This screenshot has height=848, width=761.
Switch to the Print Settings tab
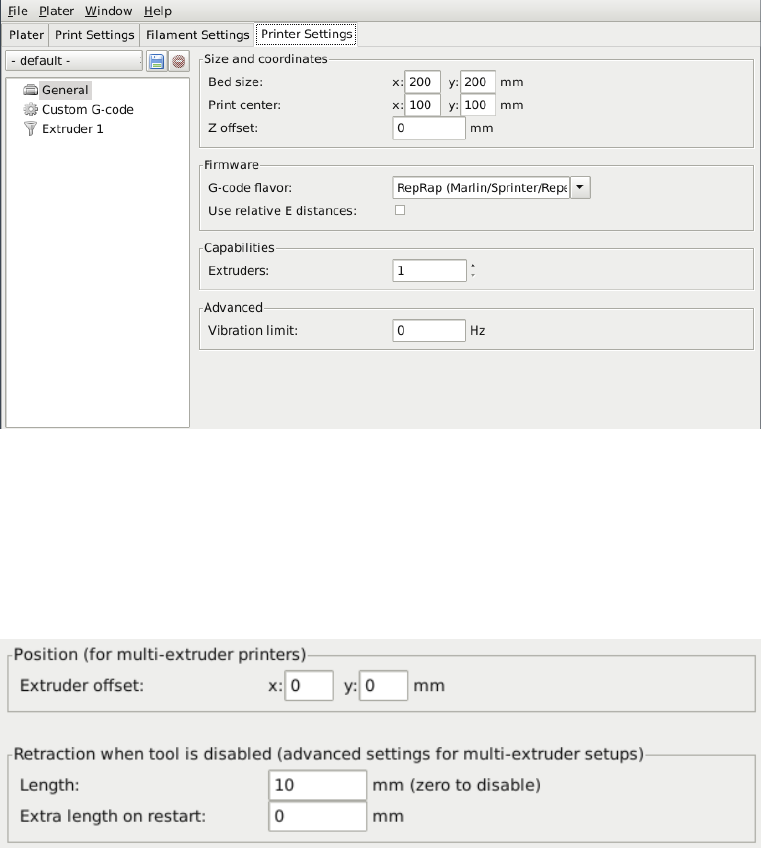(95, 35)
